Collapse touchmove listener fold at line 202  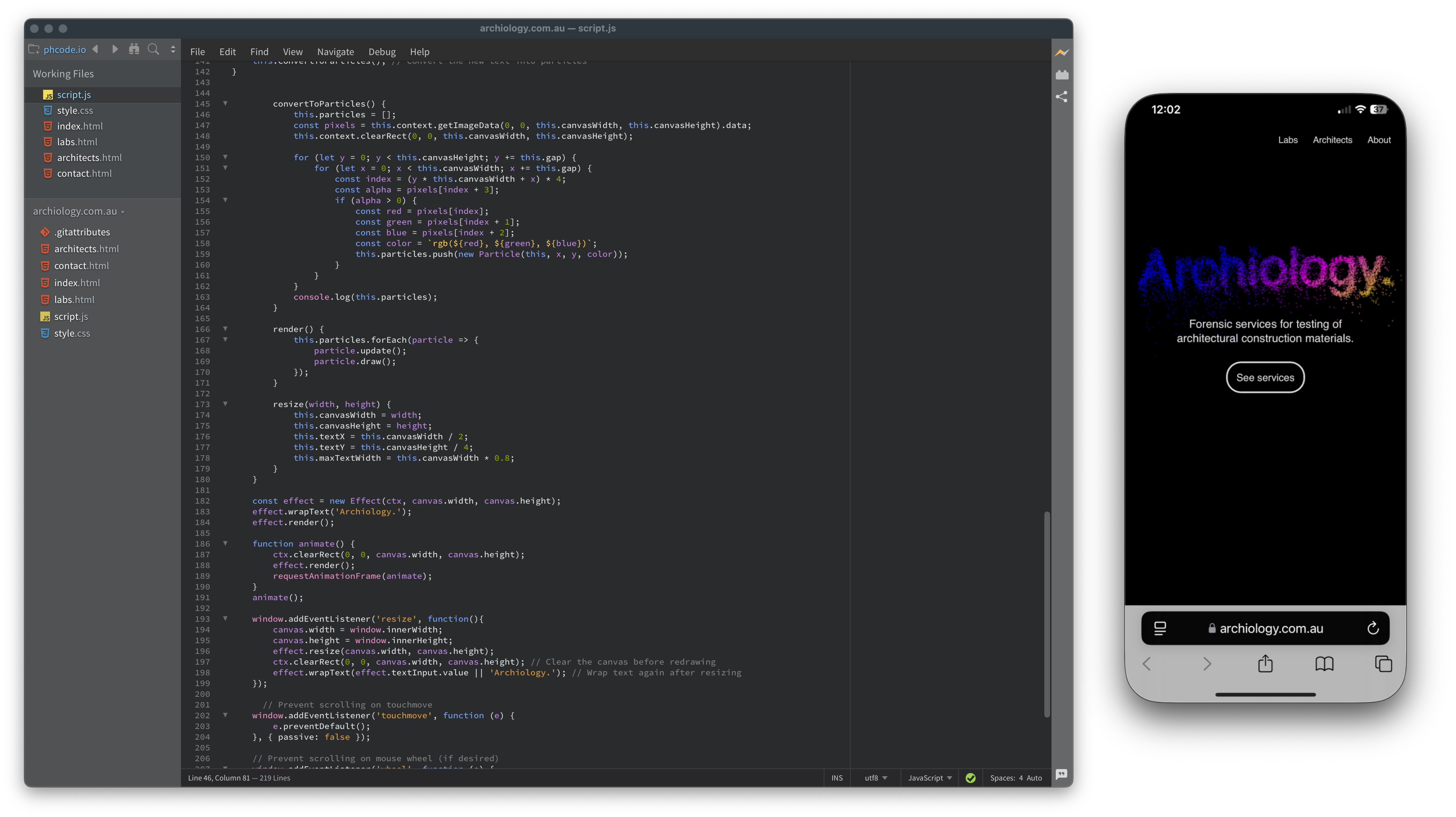[225, 715]
